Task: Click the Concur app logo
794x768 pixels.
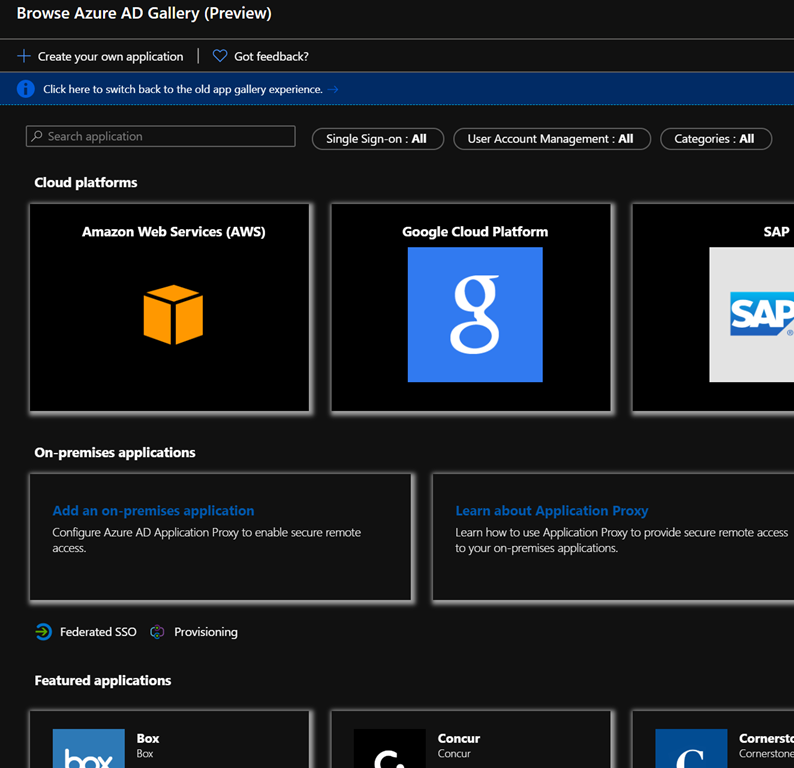Action: click(x=389, y=750)
